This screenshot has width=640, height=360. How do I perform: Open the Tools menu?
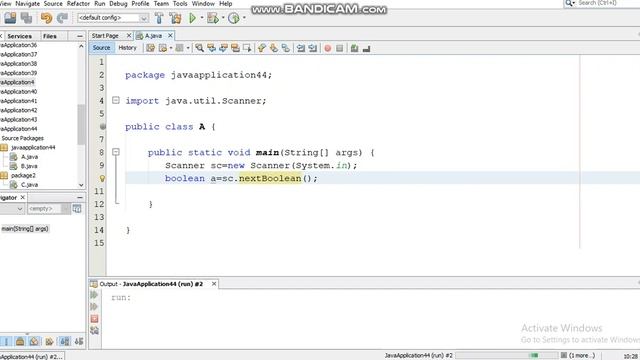(x=180, y=4)
